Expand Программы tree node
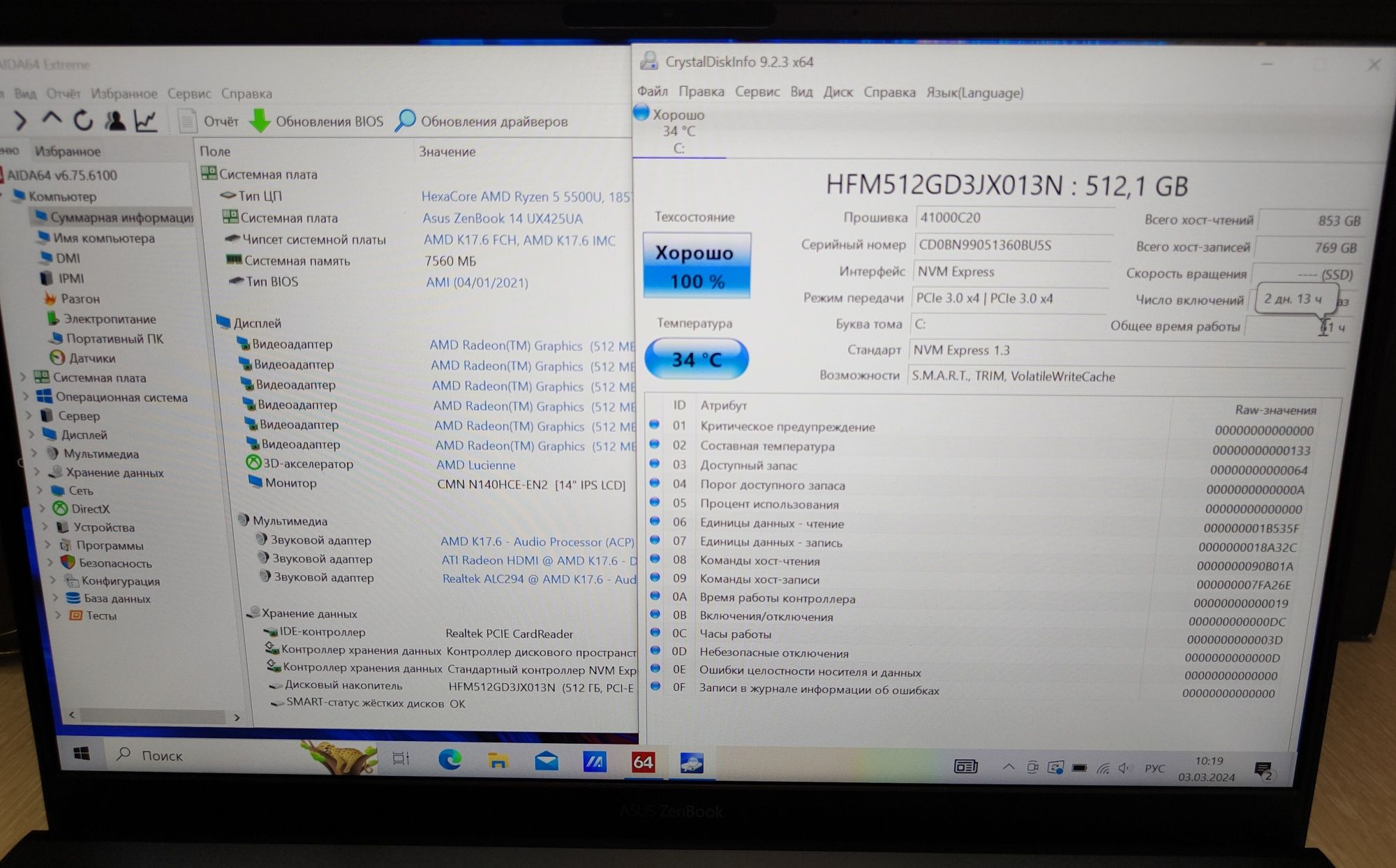The image size is (1396, 868). pyautogui.click(x=49, y=545)
